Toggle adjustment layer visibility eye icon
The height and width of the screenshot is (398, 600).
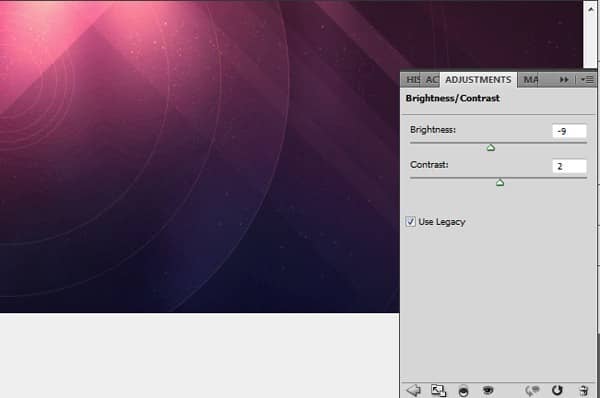click(488, 390)
